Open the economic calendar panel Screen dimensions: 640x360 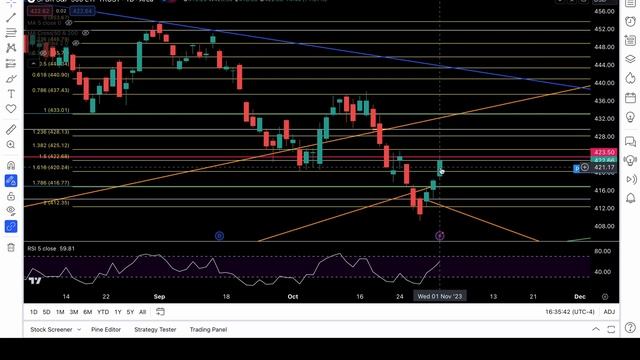coord(630,98)
